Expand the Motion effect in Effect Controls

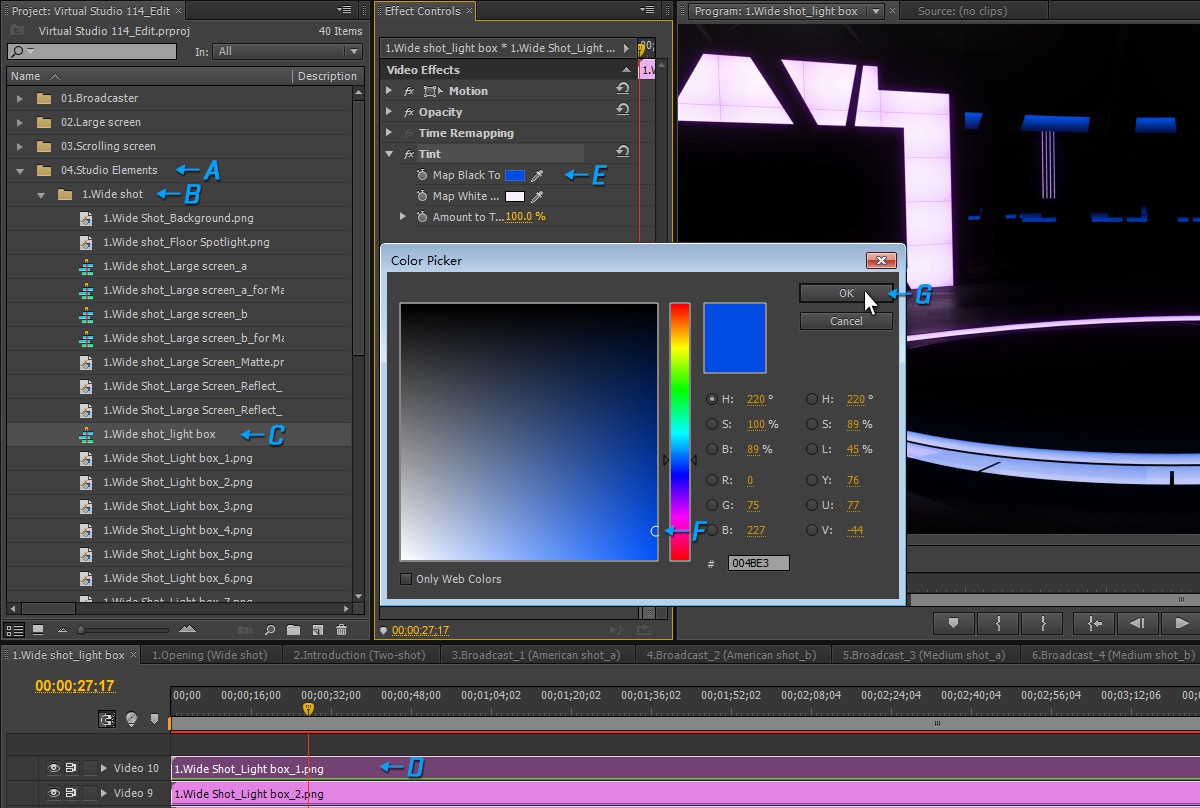click(x=390, y=90)
